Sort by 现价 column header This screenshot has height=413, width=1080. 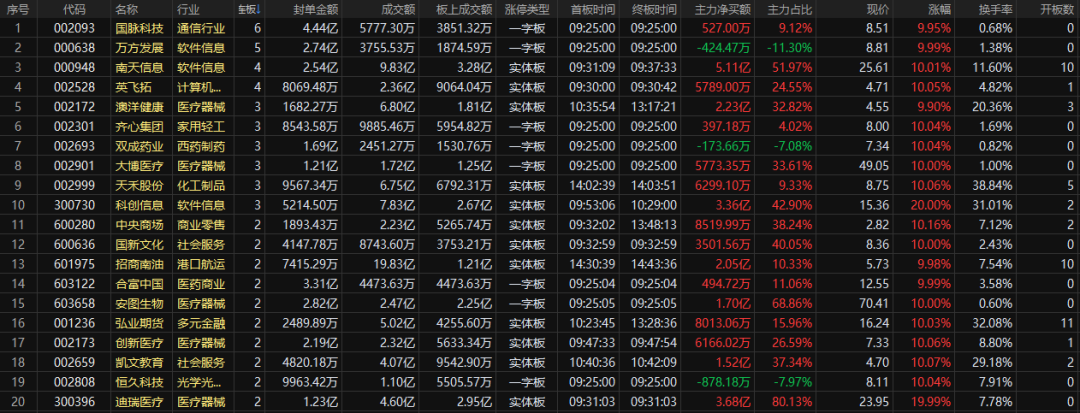(x=878, y=10)
